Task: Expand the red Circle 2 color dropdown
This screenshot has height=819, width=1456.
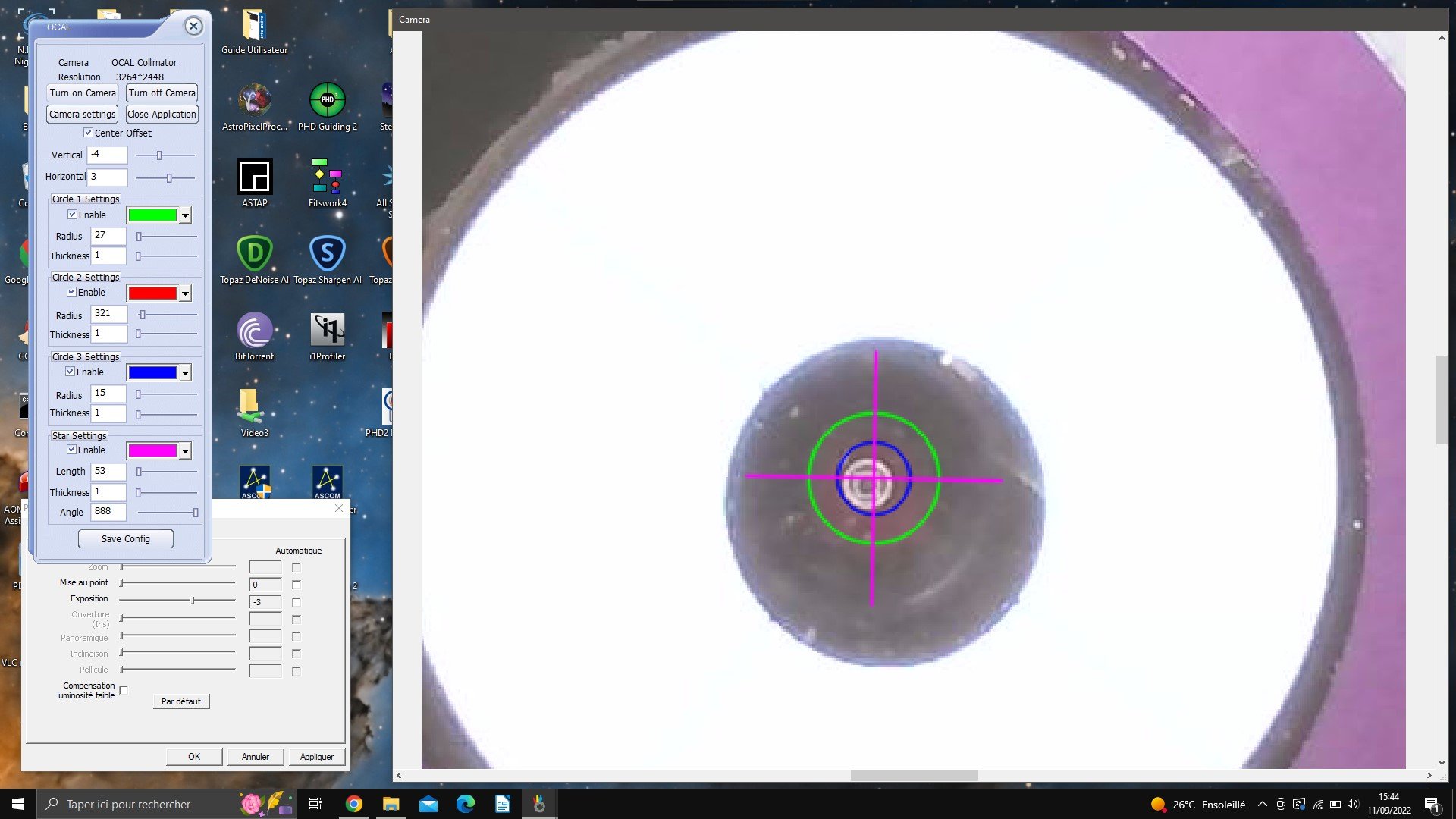Action: (x=184, y=293)
